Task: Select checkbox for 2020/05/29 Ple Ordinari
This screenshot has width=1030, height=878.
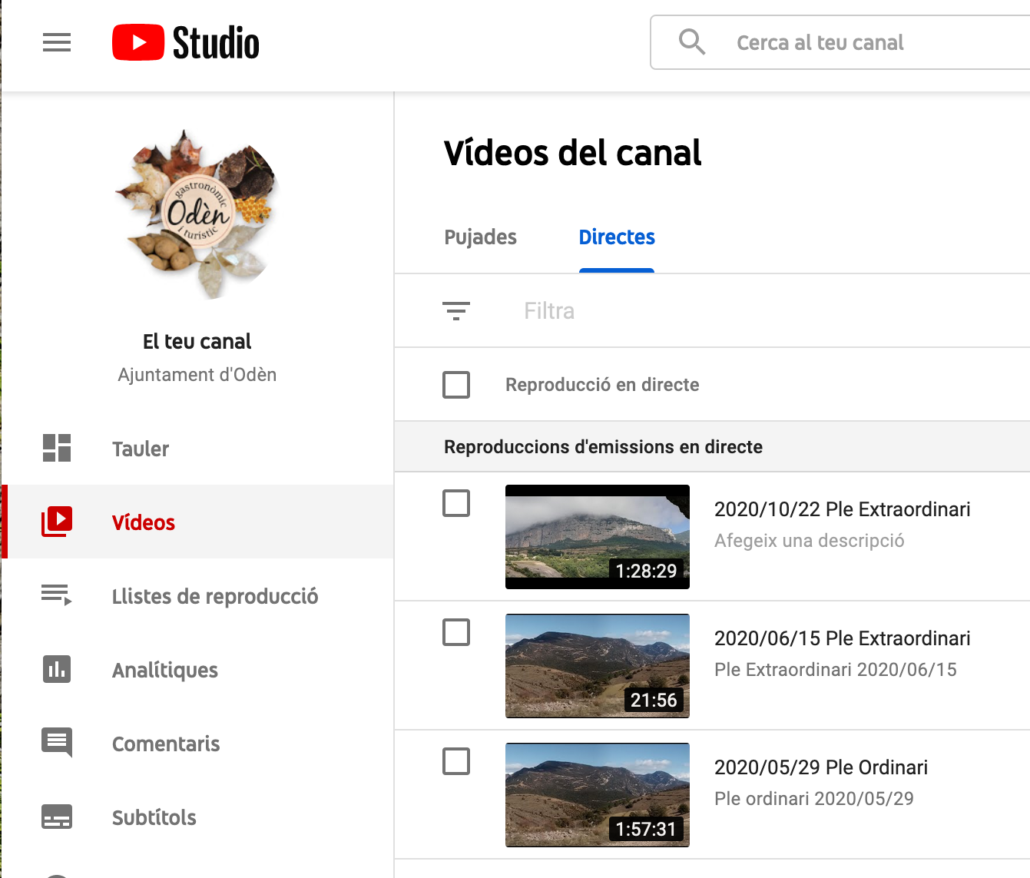Action: click(x=456, y=761)
